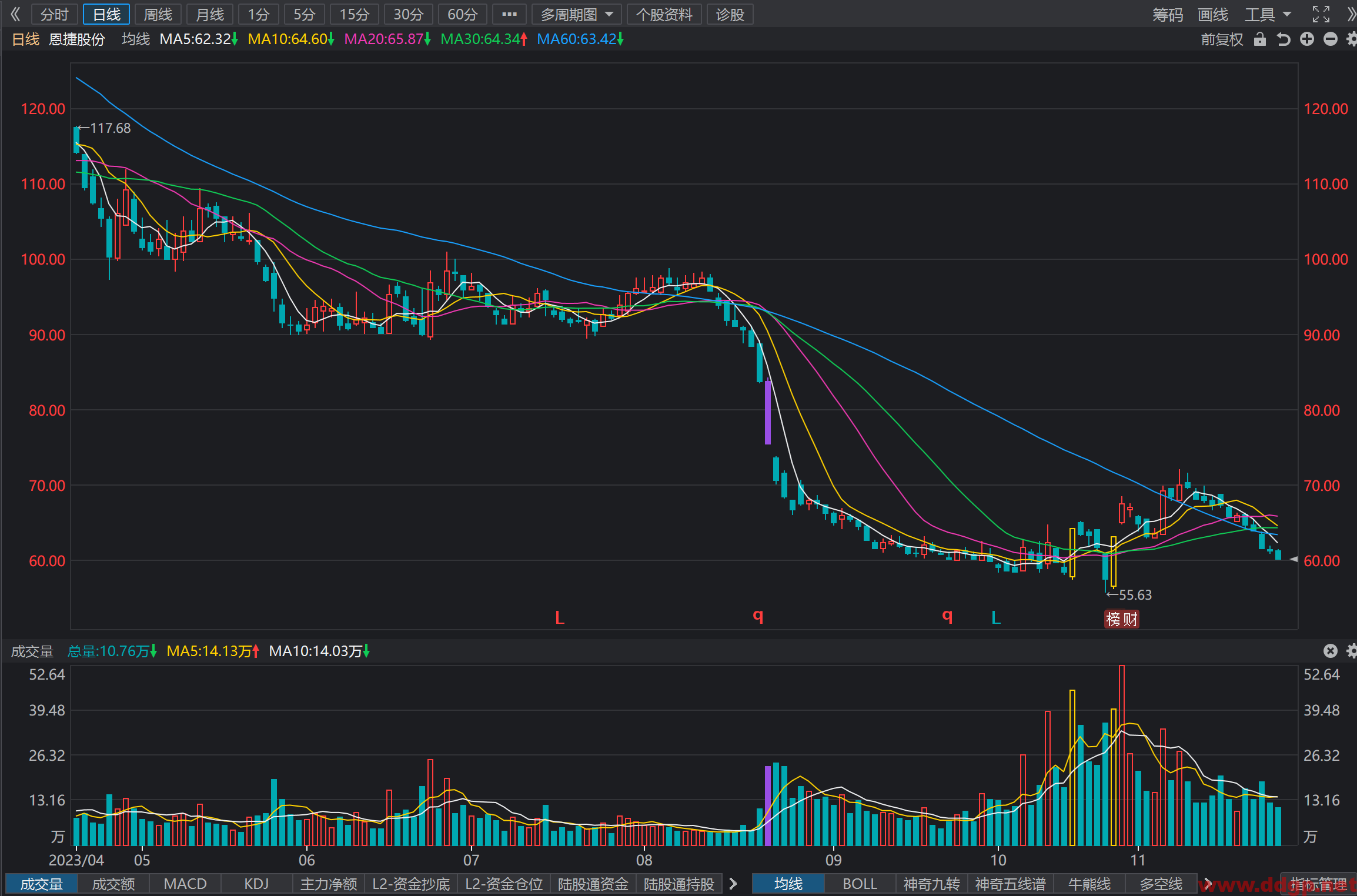The width and height of the screenshot is (1357, 896).
Task: Switch to the 周线 weekly period
Action: click(x=158, y=15)
